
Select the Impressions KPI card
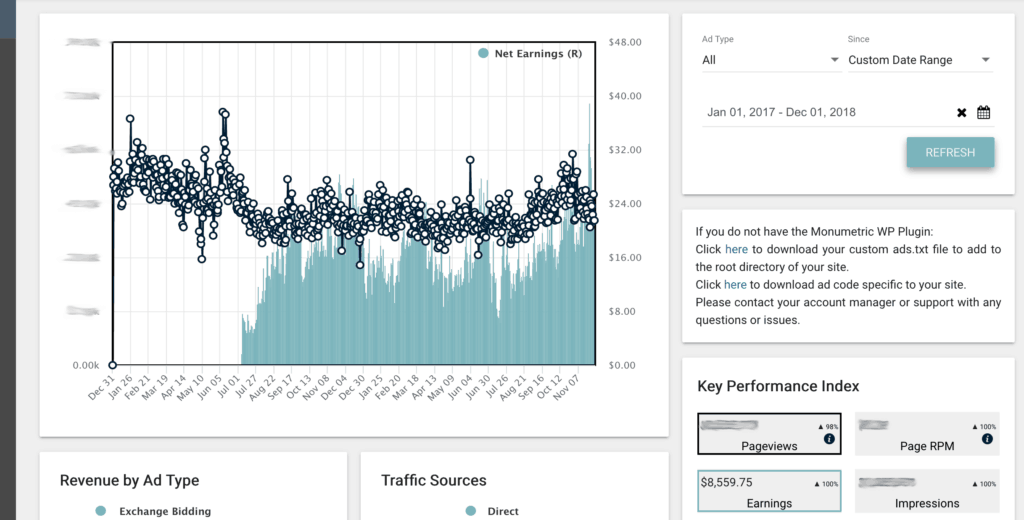[x=927, y=492]
